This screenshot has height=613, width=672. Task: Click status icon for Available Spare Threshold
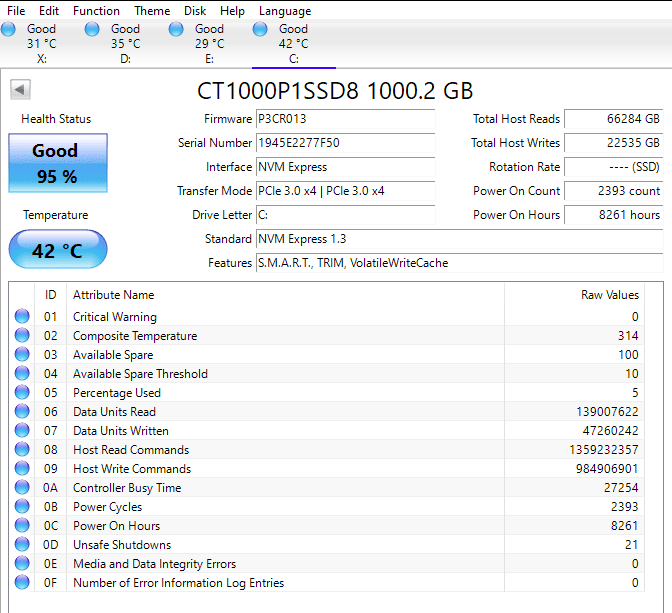click(x=22, y=373)
